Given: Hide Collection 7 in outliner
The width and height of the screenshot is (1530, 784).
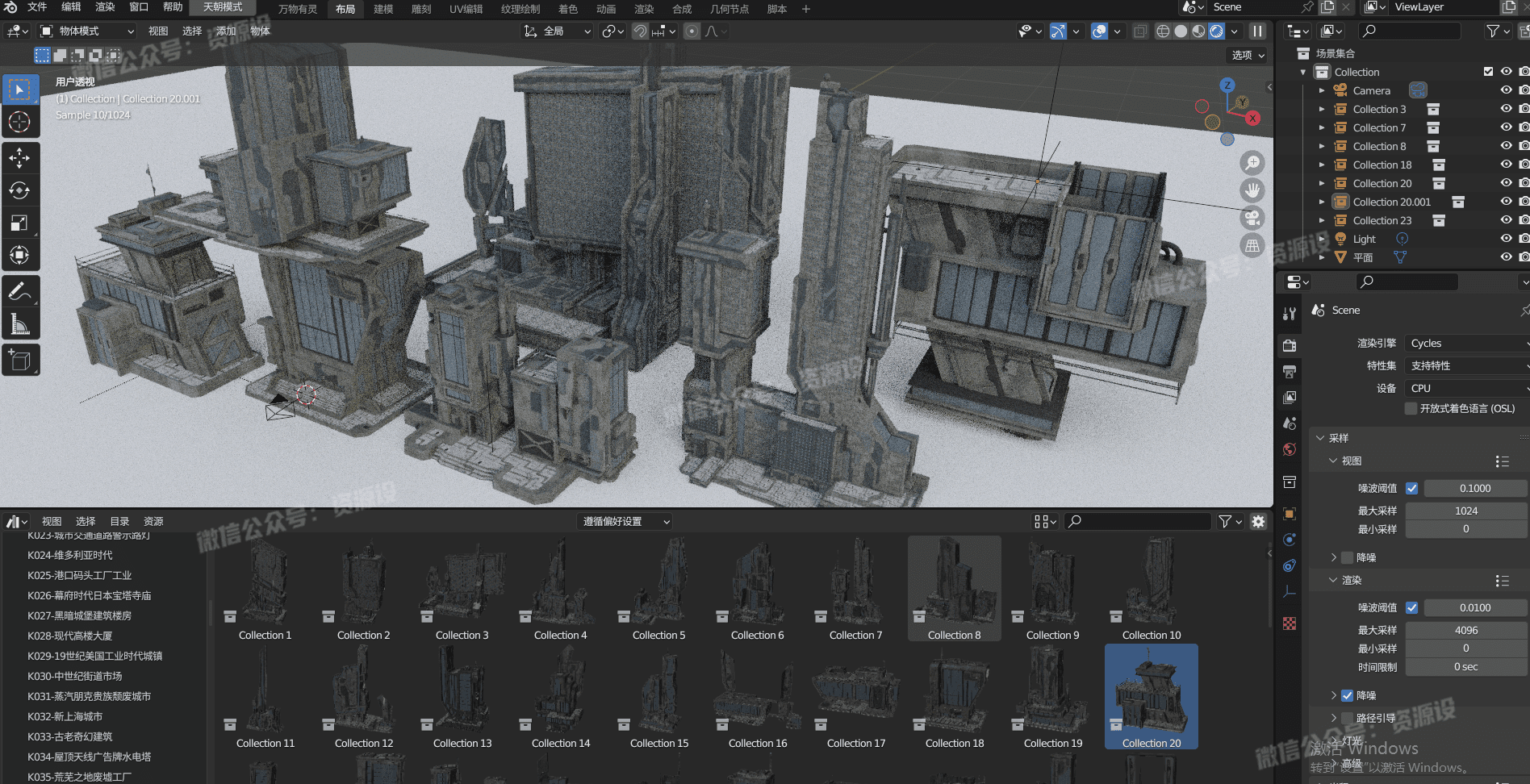Looking at the screenshot, I should click(1506, 127).
